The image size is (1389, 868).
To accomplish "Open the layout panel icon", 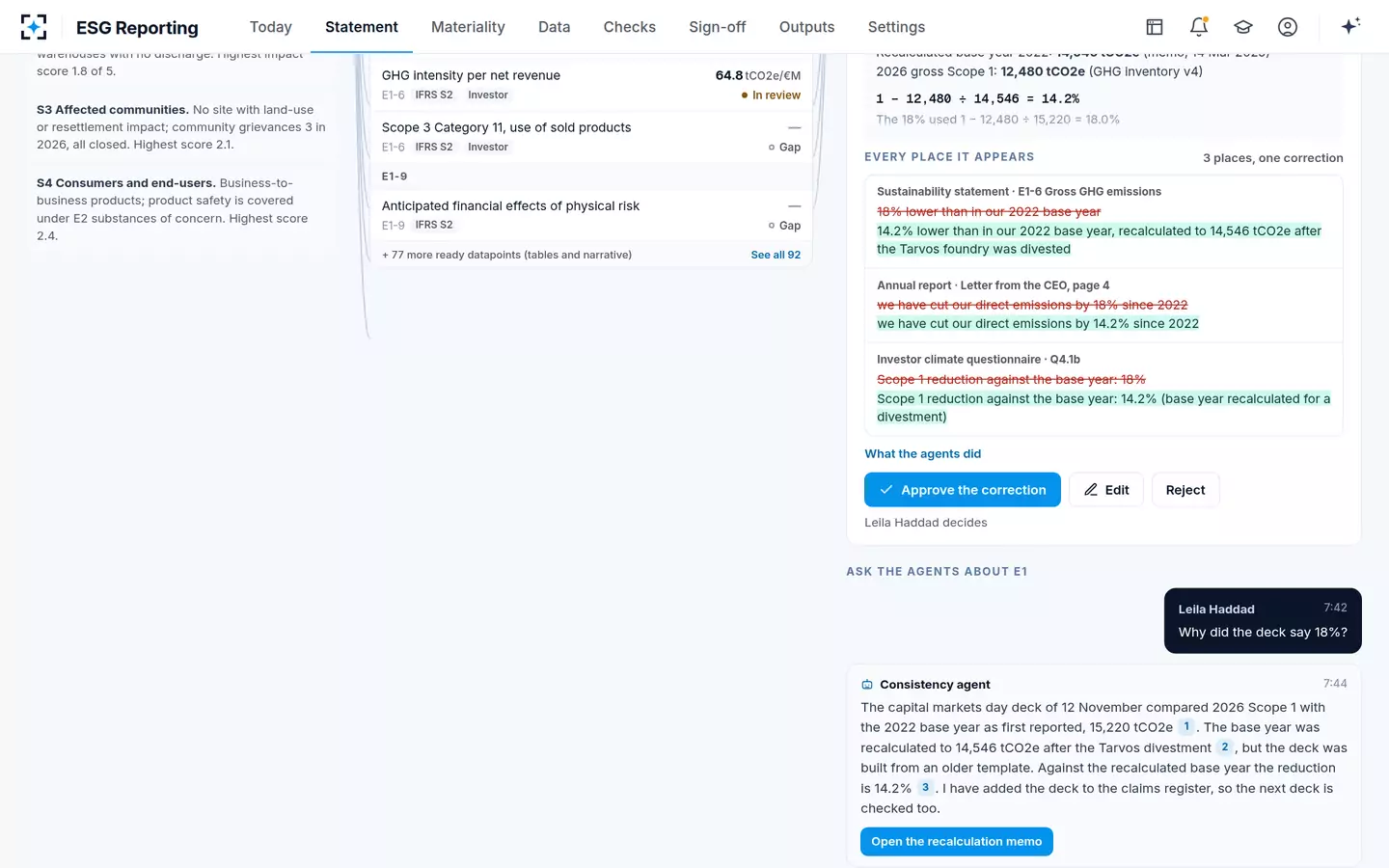I will coord(1155,27).
